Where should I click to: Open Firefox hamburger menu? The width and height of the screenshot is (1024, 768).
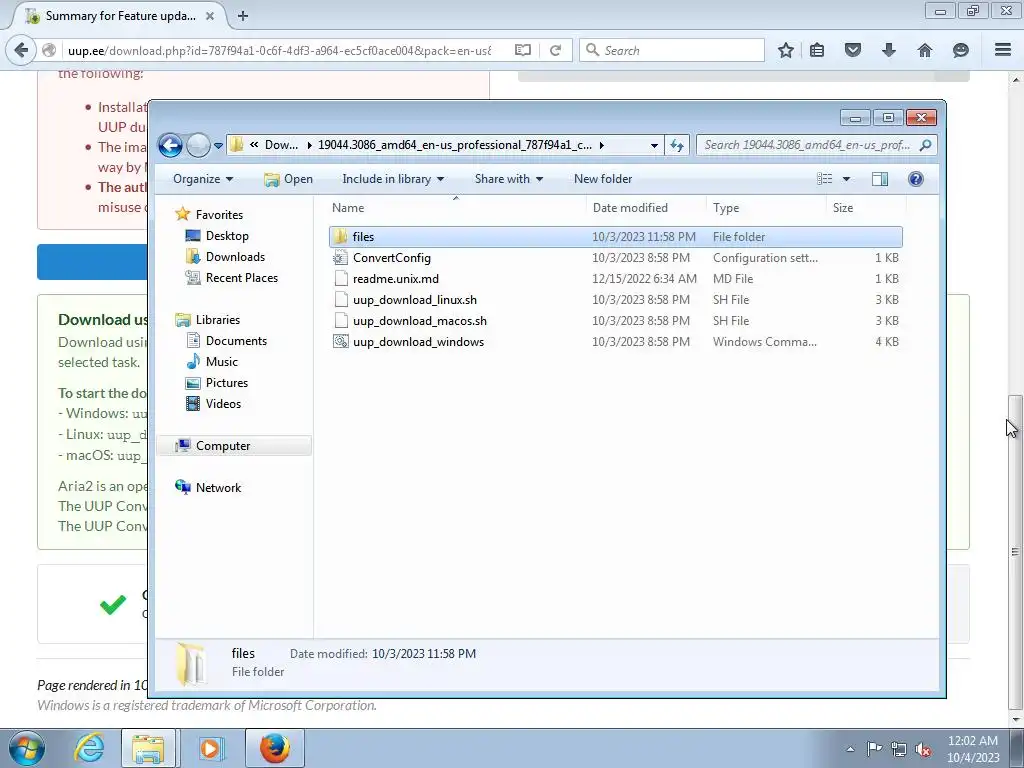tap(1003, 50)
